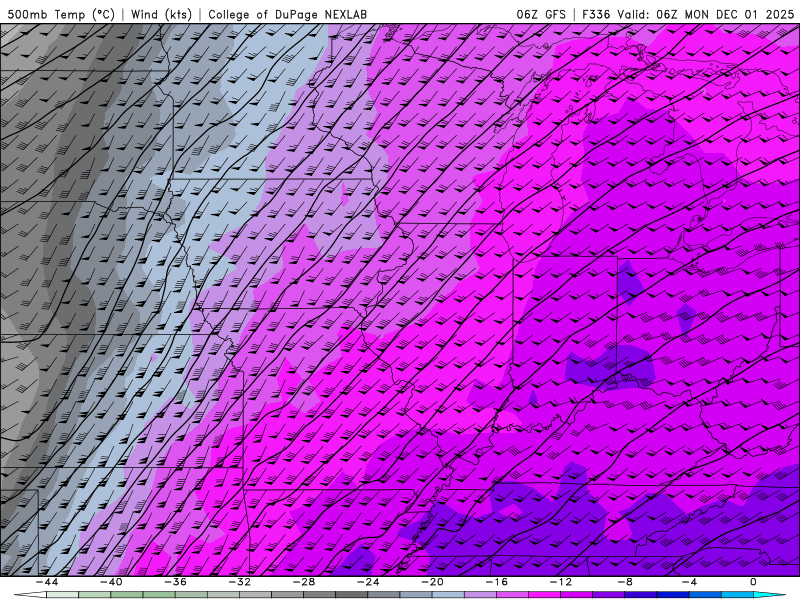
Task: Click the -12 colorbar label
Action: click(561, 582)
